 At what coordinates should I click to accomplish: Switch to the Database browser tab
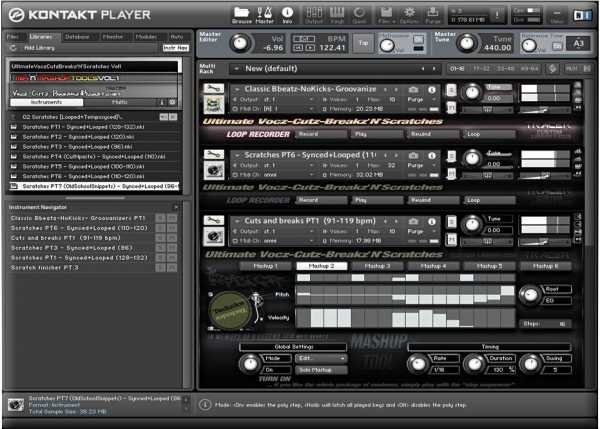tap(77, 37)
